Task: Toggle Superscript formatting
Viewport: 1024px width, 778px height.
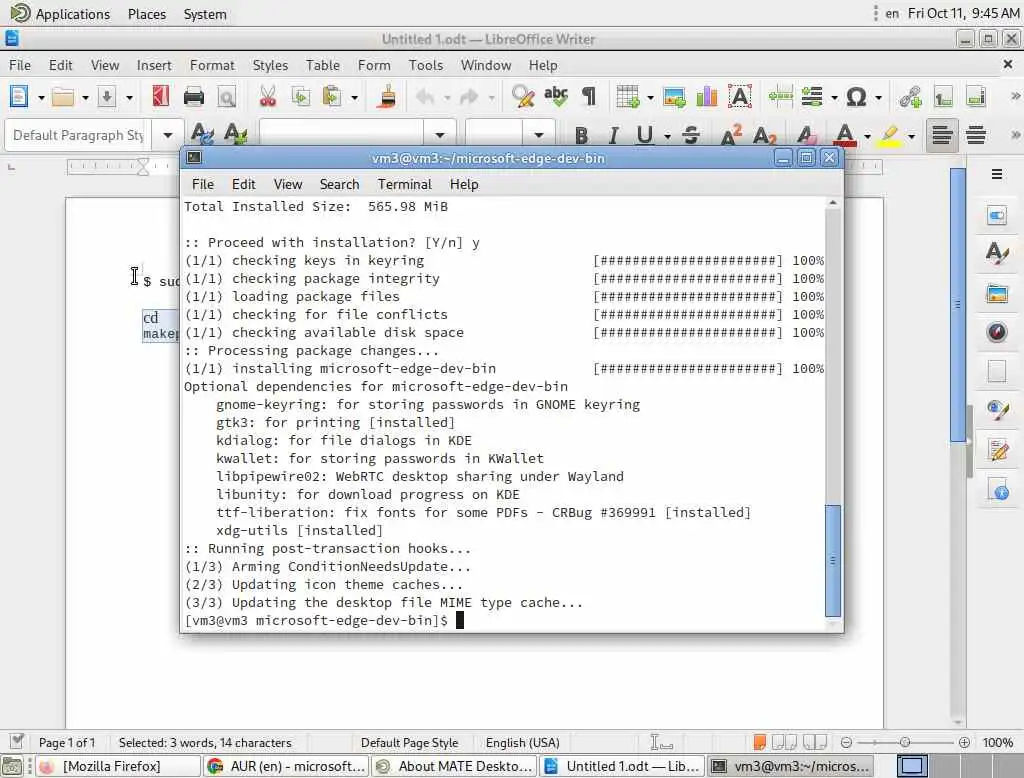Action: 731,135
